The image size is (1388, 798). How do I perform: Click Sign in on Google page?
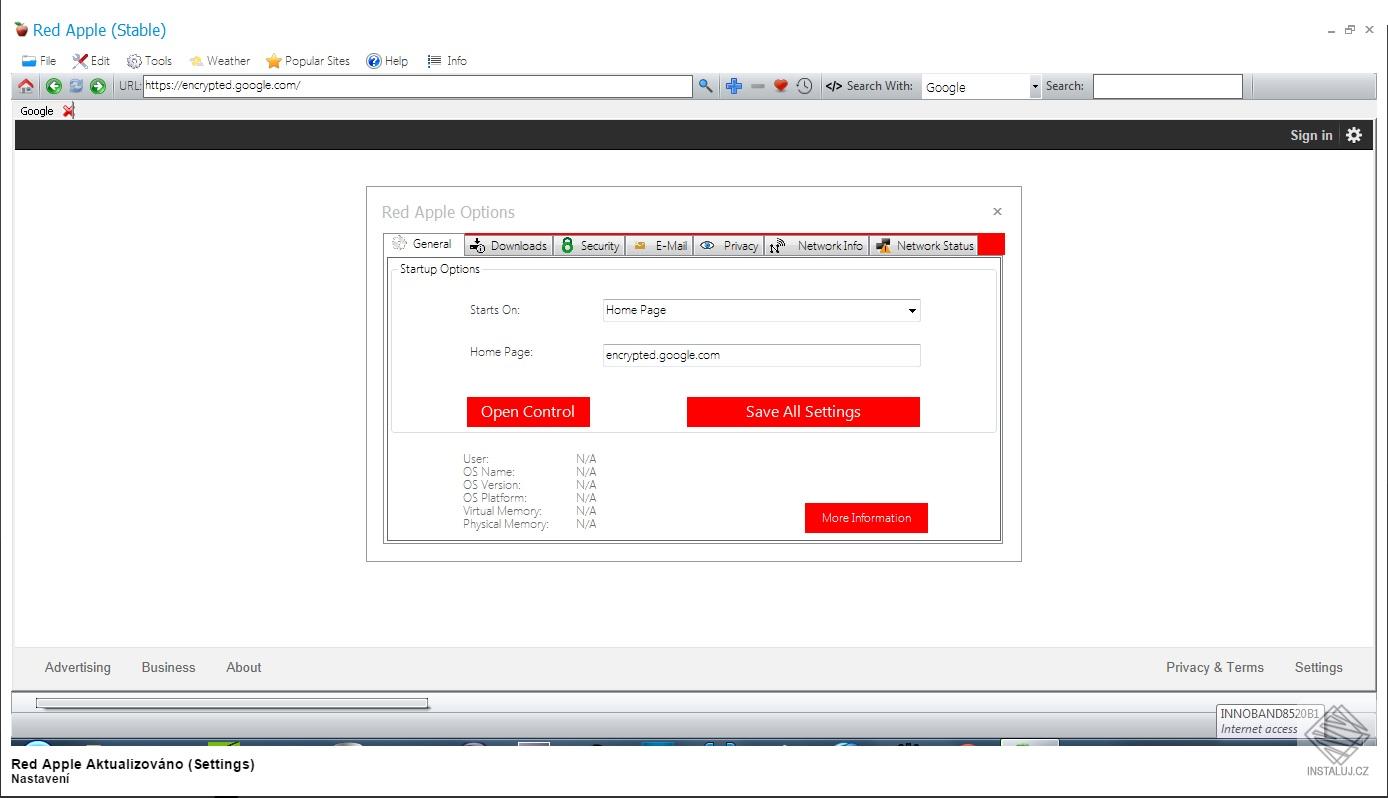click(1311, 135)
